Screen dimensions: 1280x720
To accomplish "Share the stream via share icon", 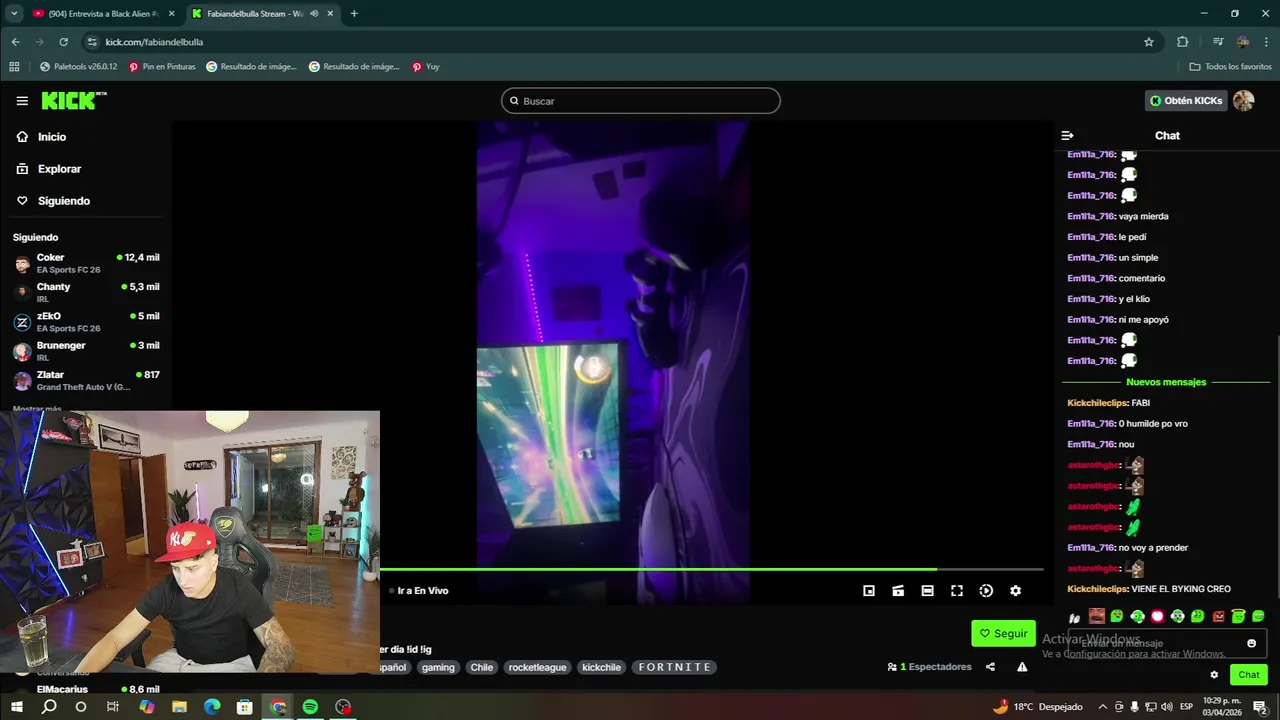I will coord(990,667).
